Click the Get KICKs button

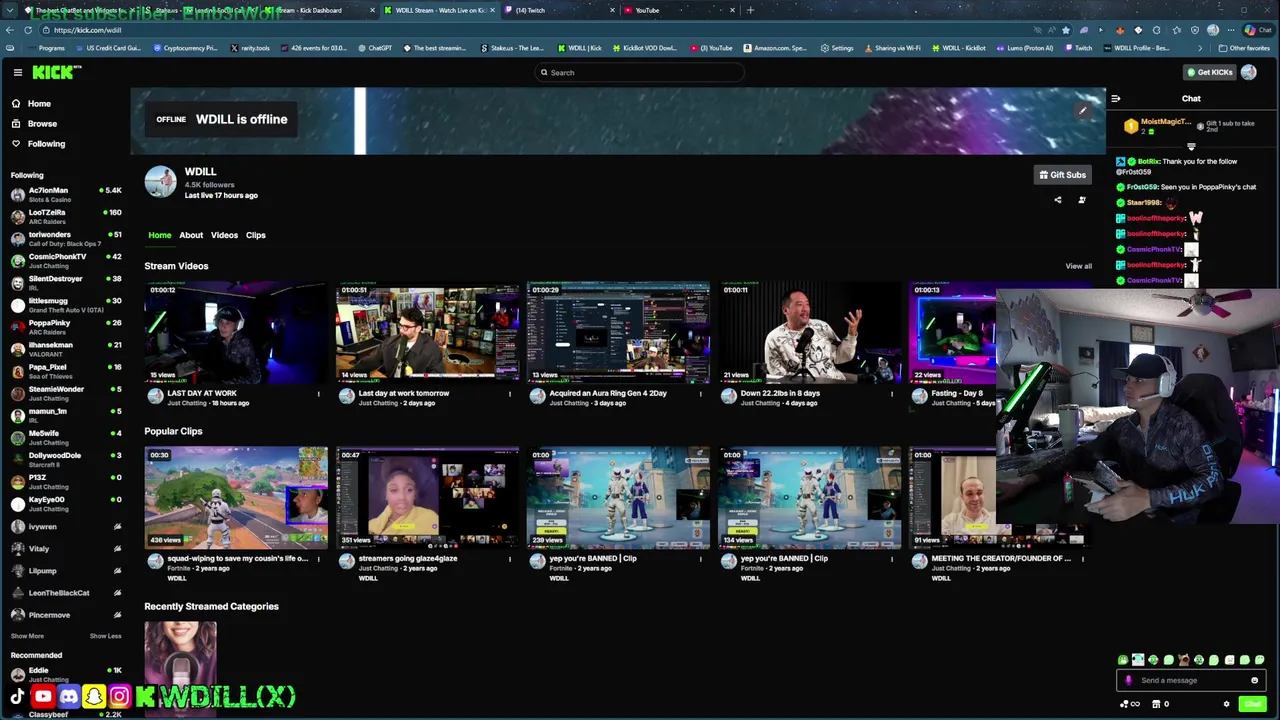tap(1209, 72)
